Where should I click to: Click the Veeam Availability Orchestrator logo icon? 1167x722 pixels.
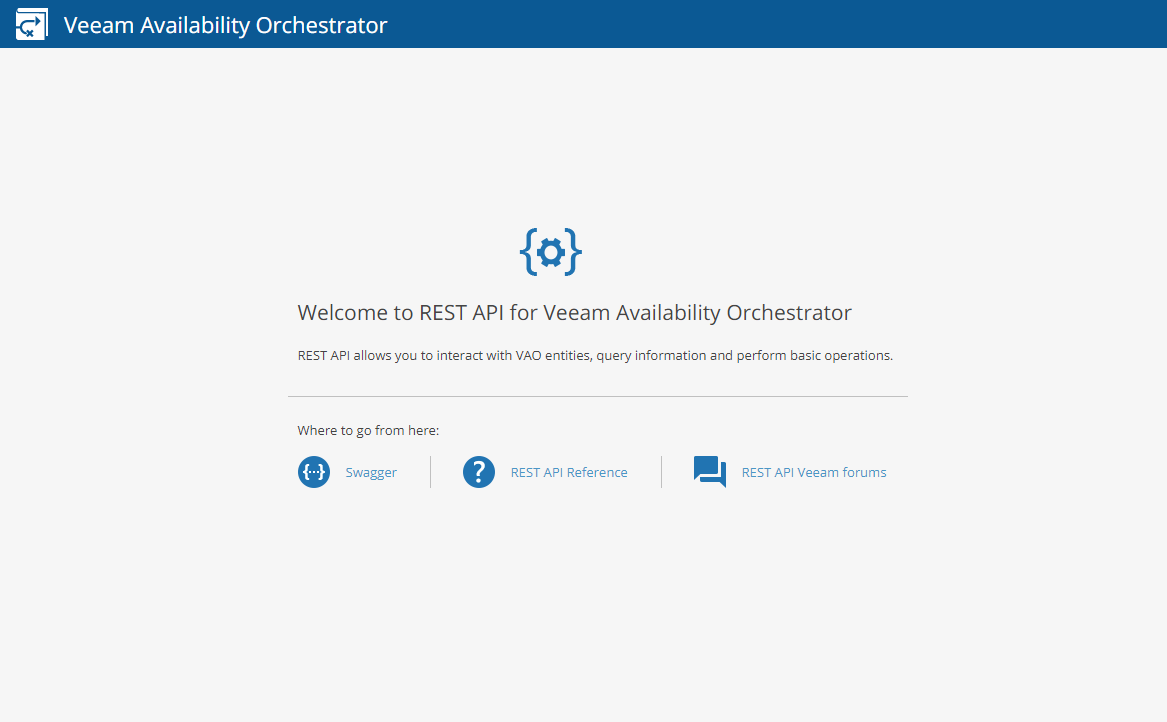[x=32, y=24]
